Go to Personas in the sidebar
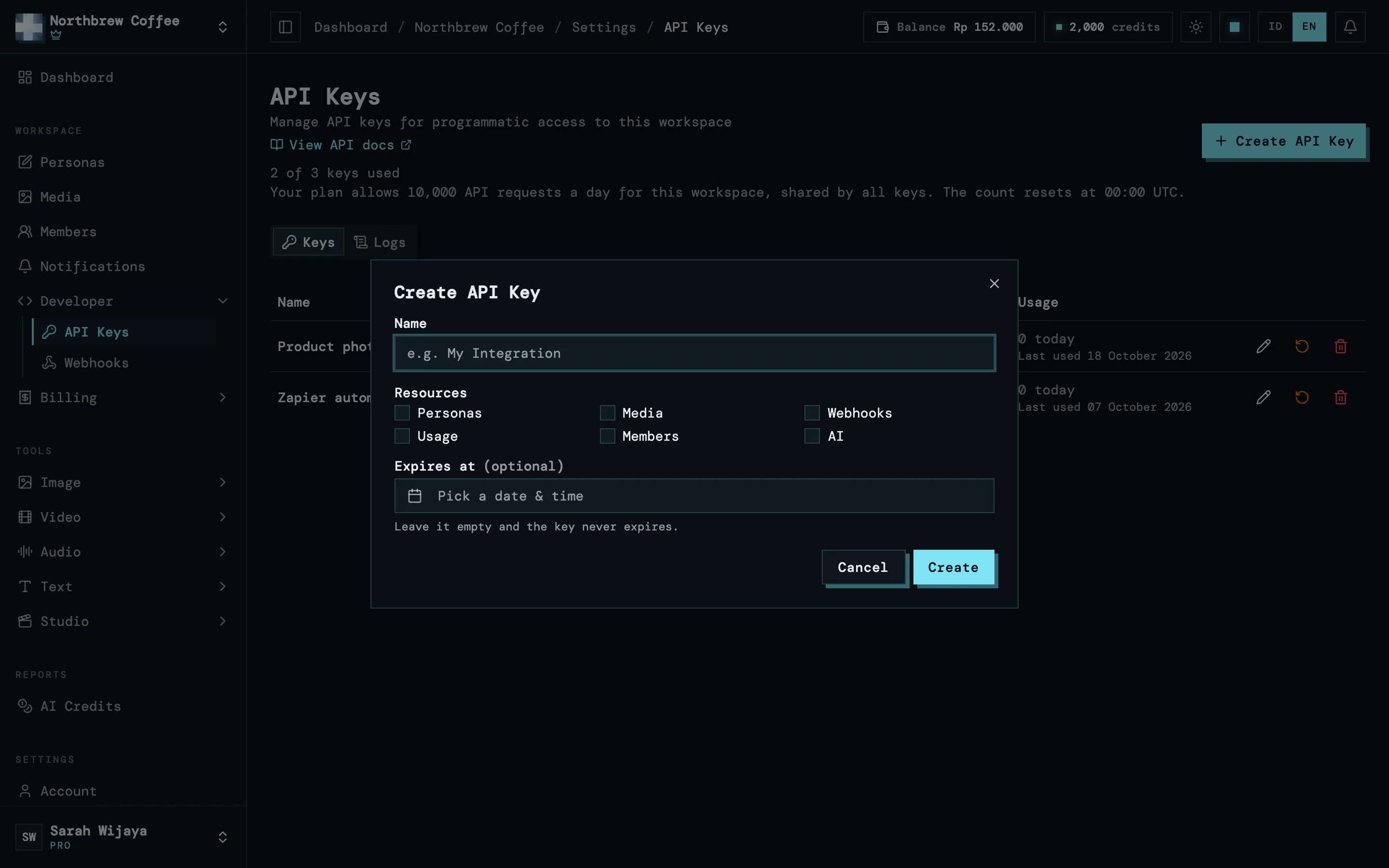The width and height of the screenshot is (1389, 868). click(123, 163)
